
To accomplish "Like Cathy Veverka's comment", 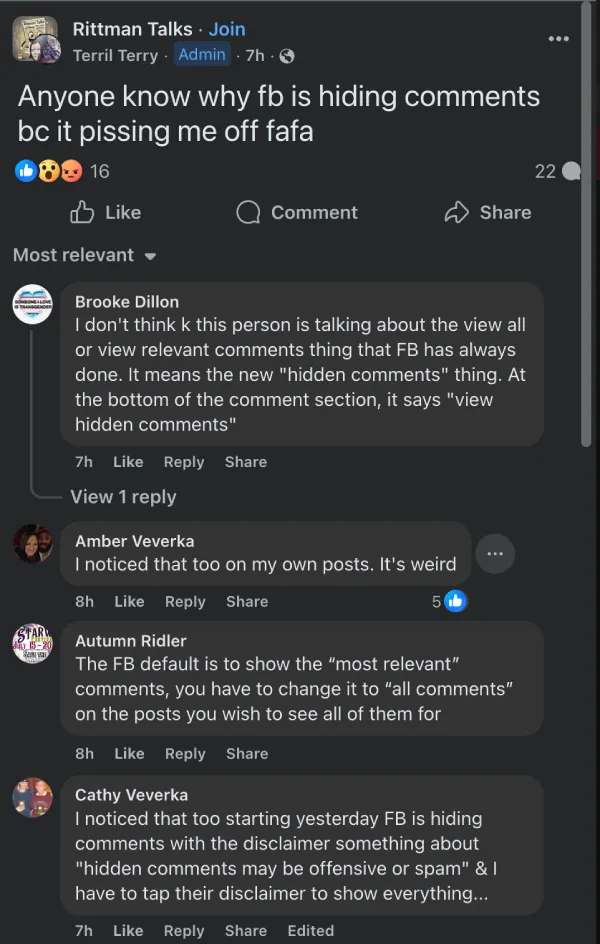I will (x=129, y=930).
